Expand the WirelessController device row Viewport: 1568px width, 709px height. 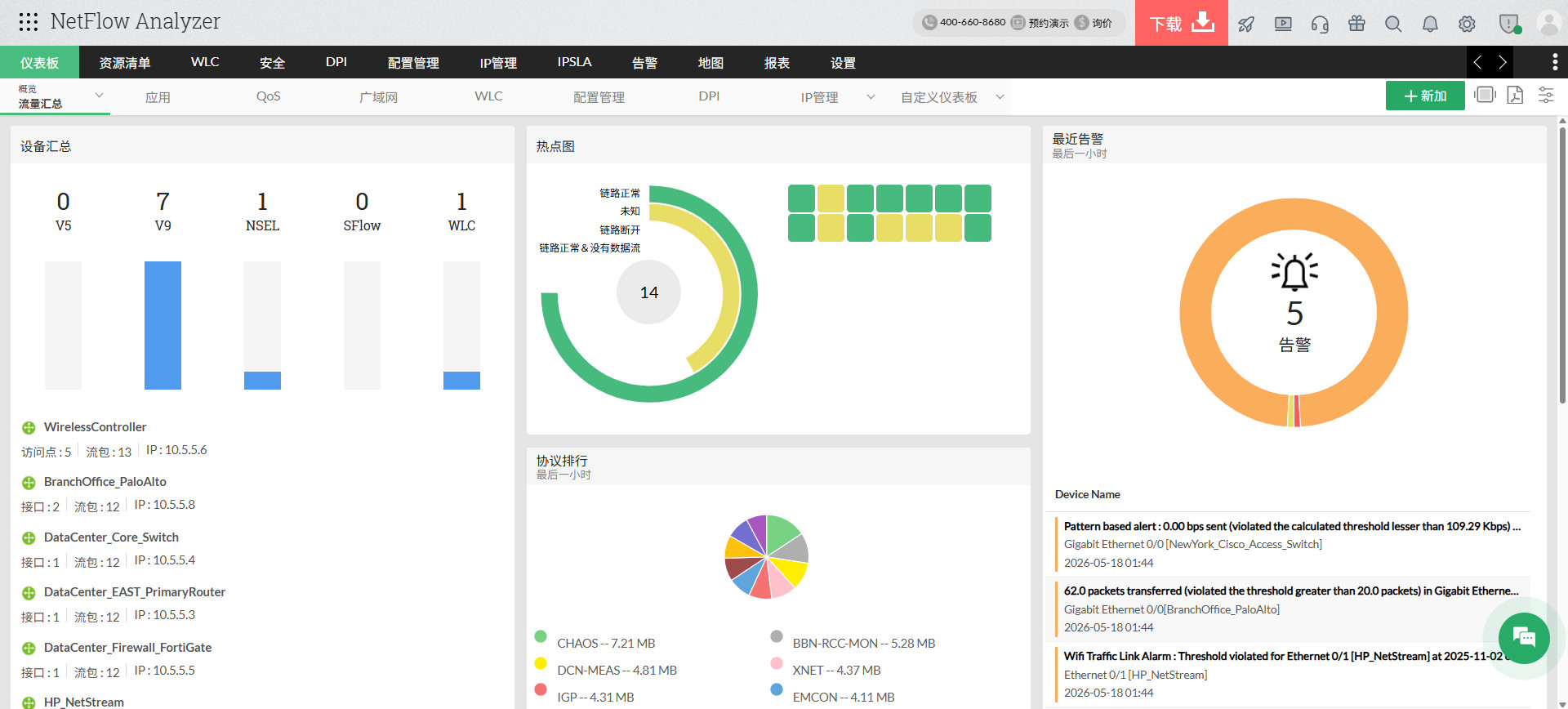click(x=29, y=428)
